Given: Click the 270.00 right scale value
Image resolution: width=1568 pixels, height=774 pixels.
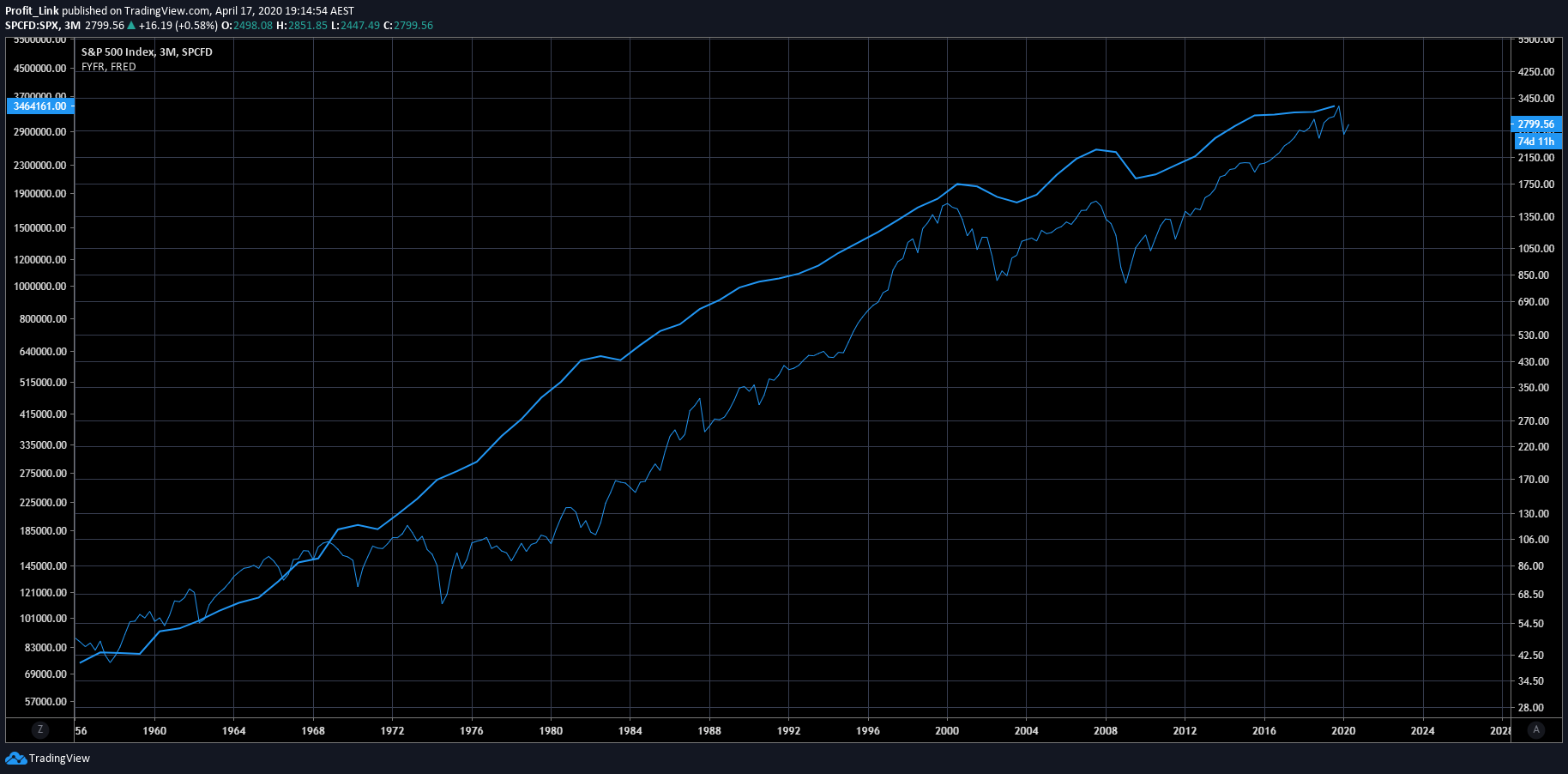Looking at the screenshot, I should click(1534, 421).
